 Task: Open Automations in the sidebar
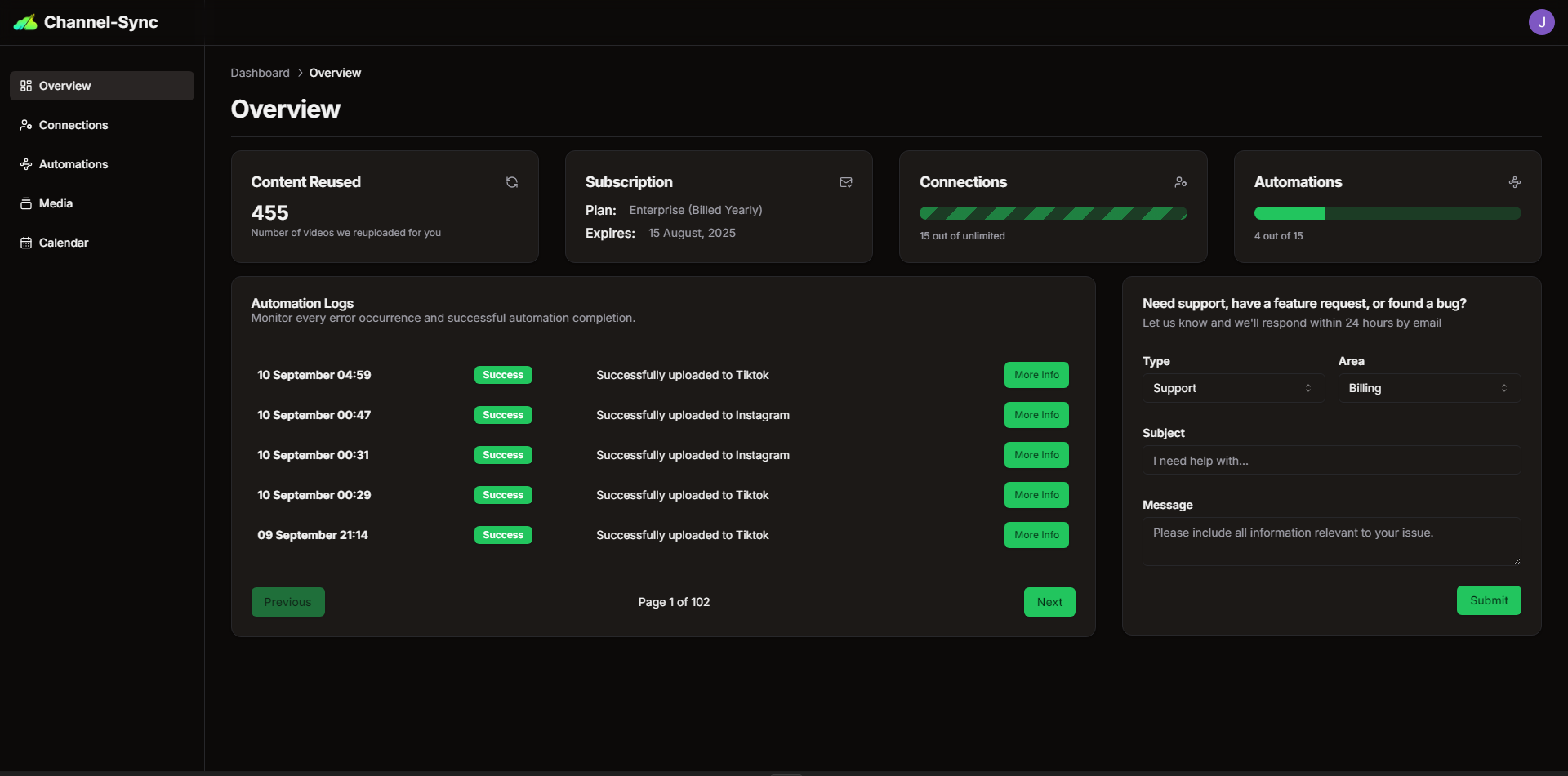click(x=102, y=164)
